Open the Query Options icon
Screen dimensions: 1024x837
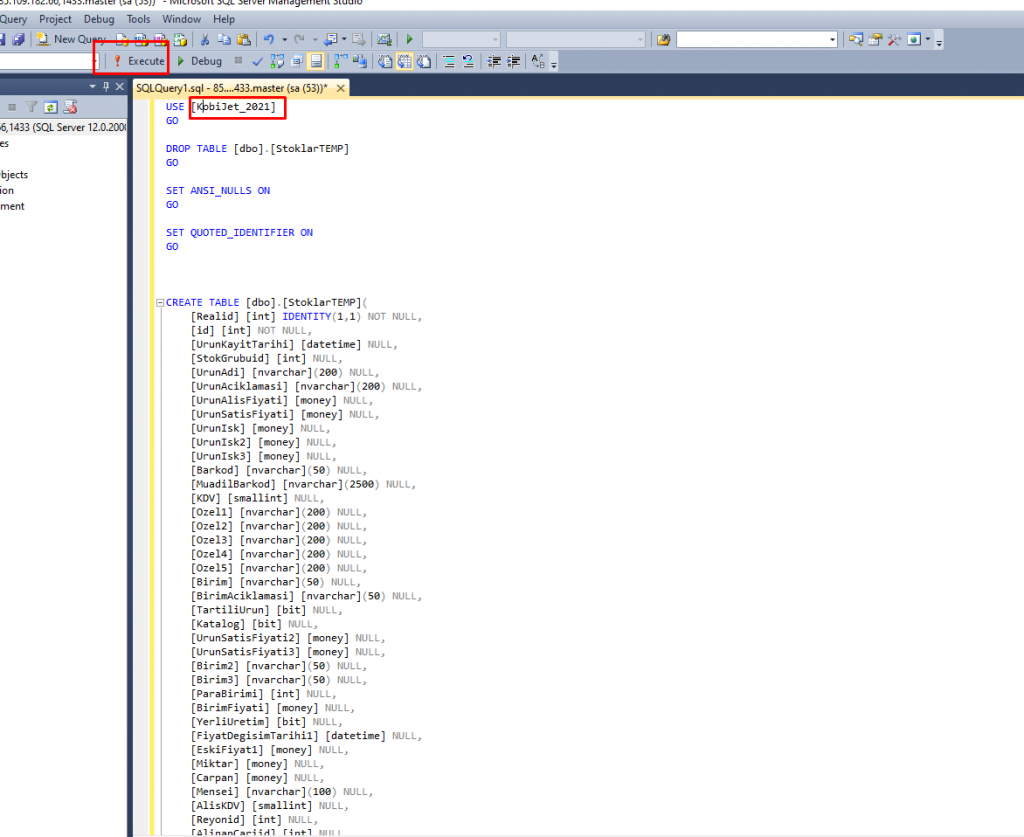[296, 61]
